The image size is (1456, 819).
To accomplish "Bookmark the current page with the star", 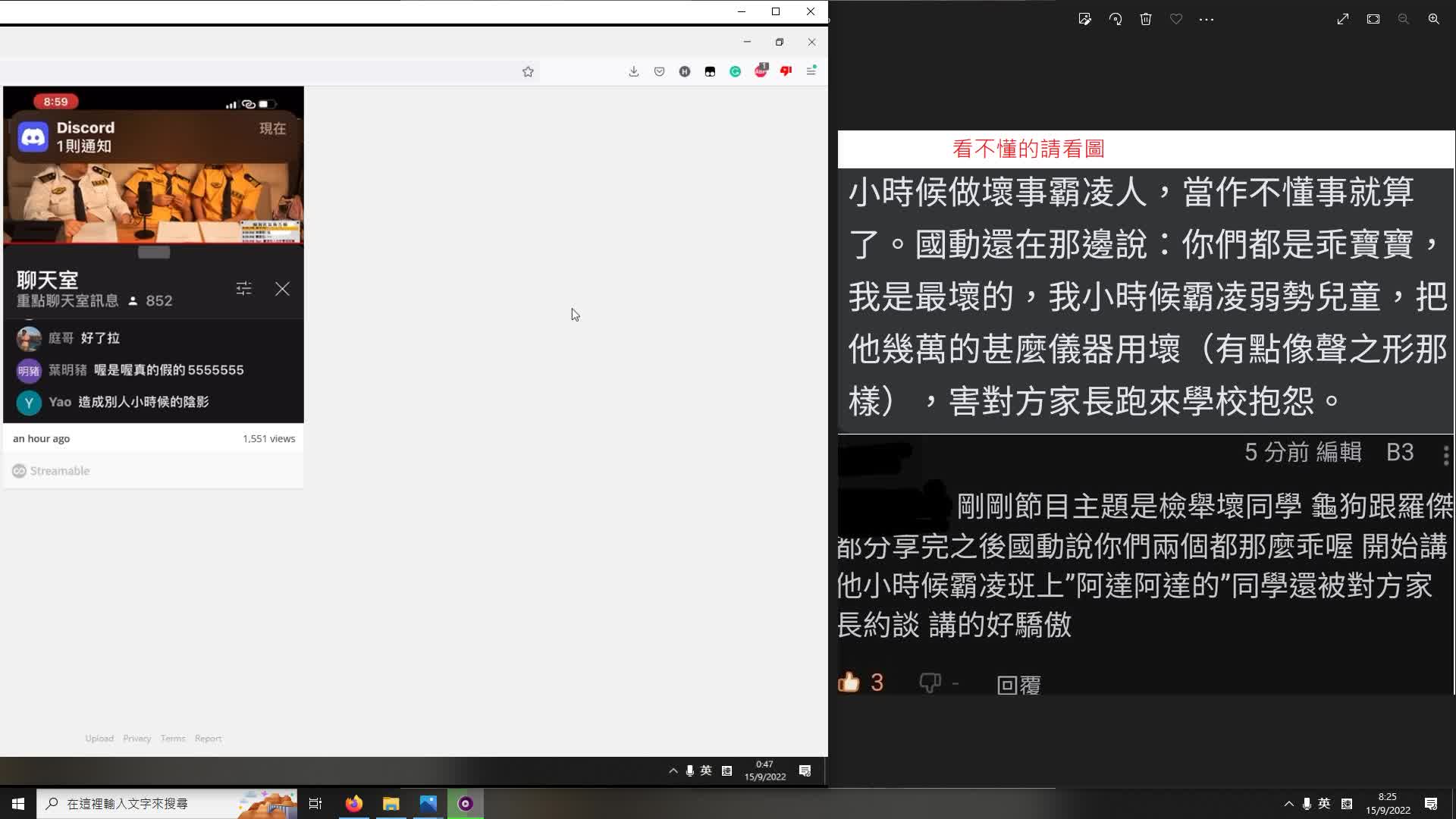I will (528, 71).
